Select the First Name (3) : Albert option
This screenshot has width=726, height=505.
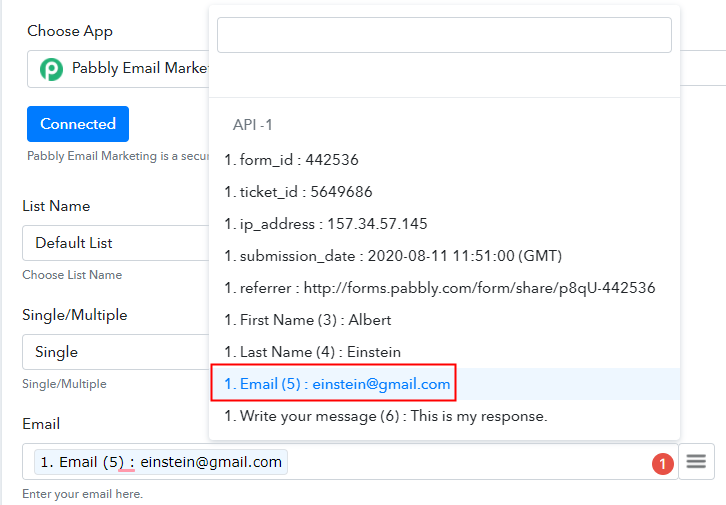[444, 320]
